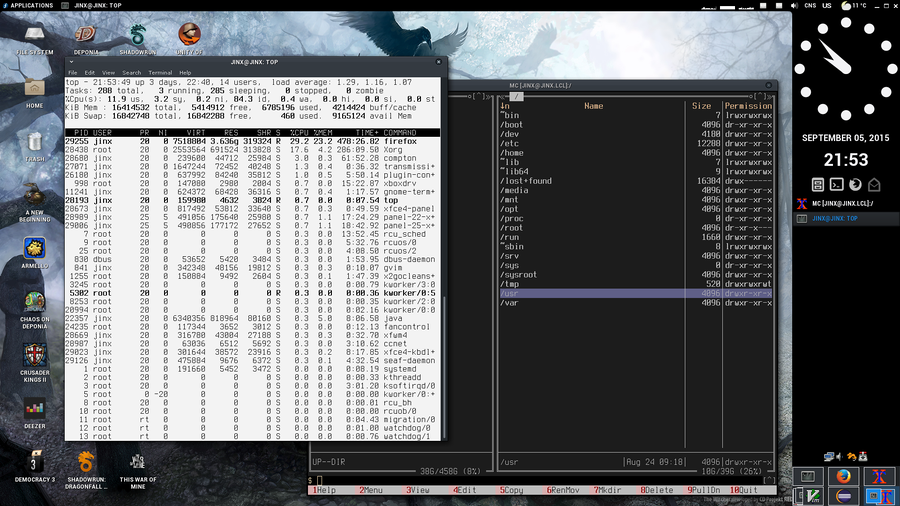Image resolution: width=900 pixels, height=506 pixels.
Task: Open the Deezer desktop shortcut
Action: pos(34,414)
